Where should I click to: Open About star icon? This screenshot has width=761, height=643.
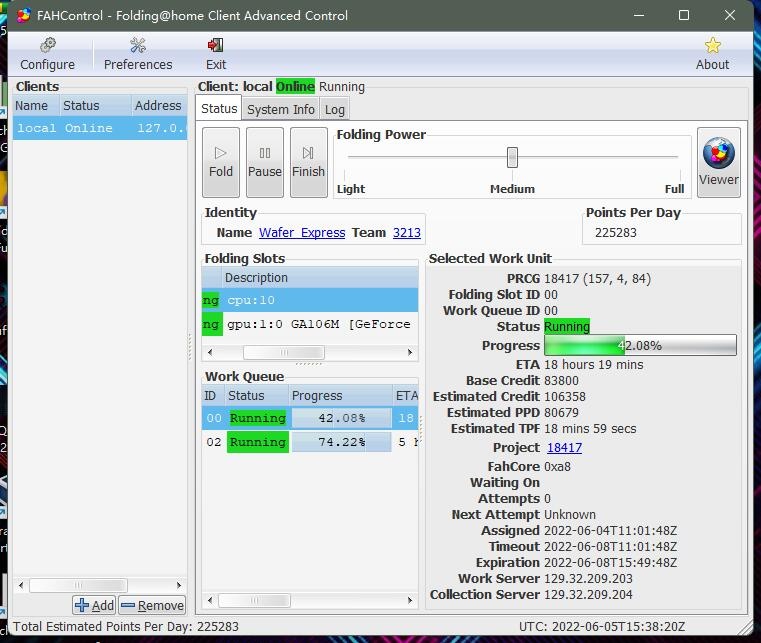tap(712, 45)
